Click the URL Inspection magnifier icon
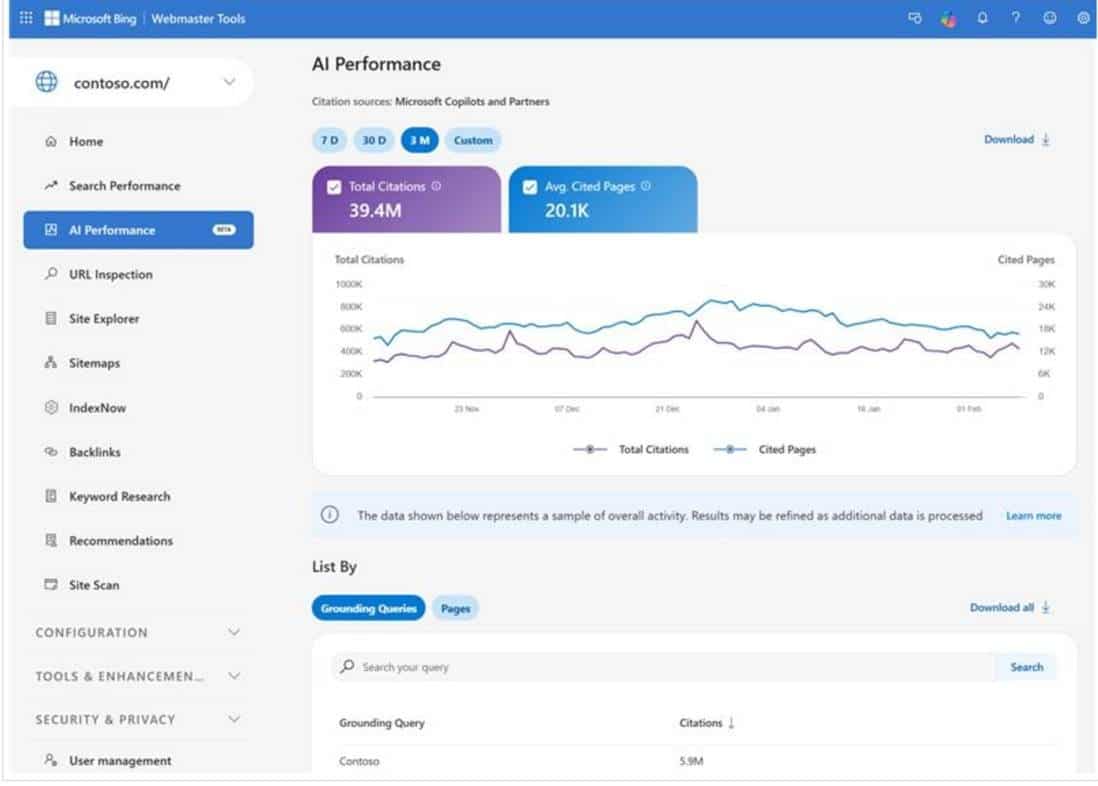 (50, 274)
